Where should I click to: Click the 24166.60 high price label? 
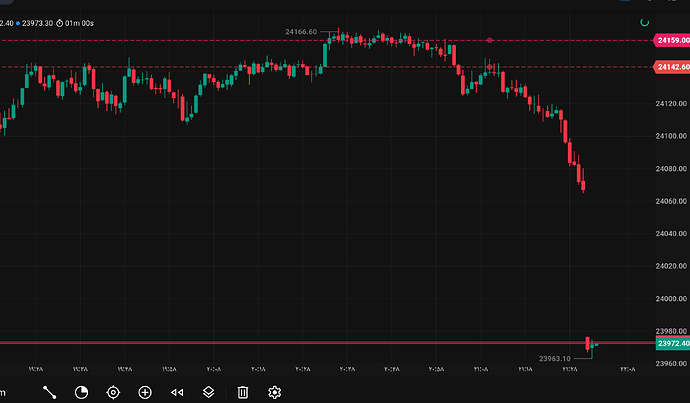click(x=301, y=32)
